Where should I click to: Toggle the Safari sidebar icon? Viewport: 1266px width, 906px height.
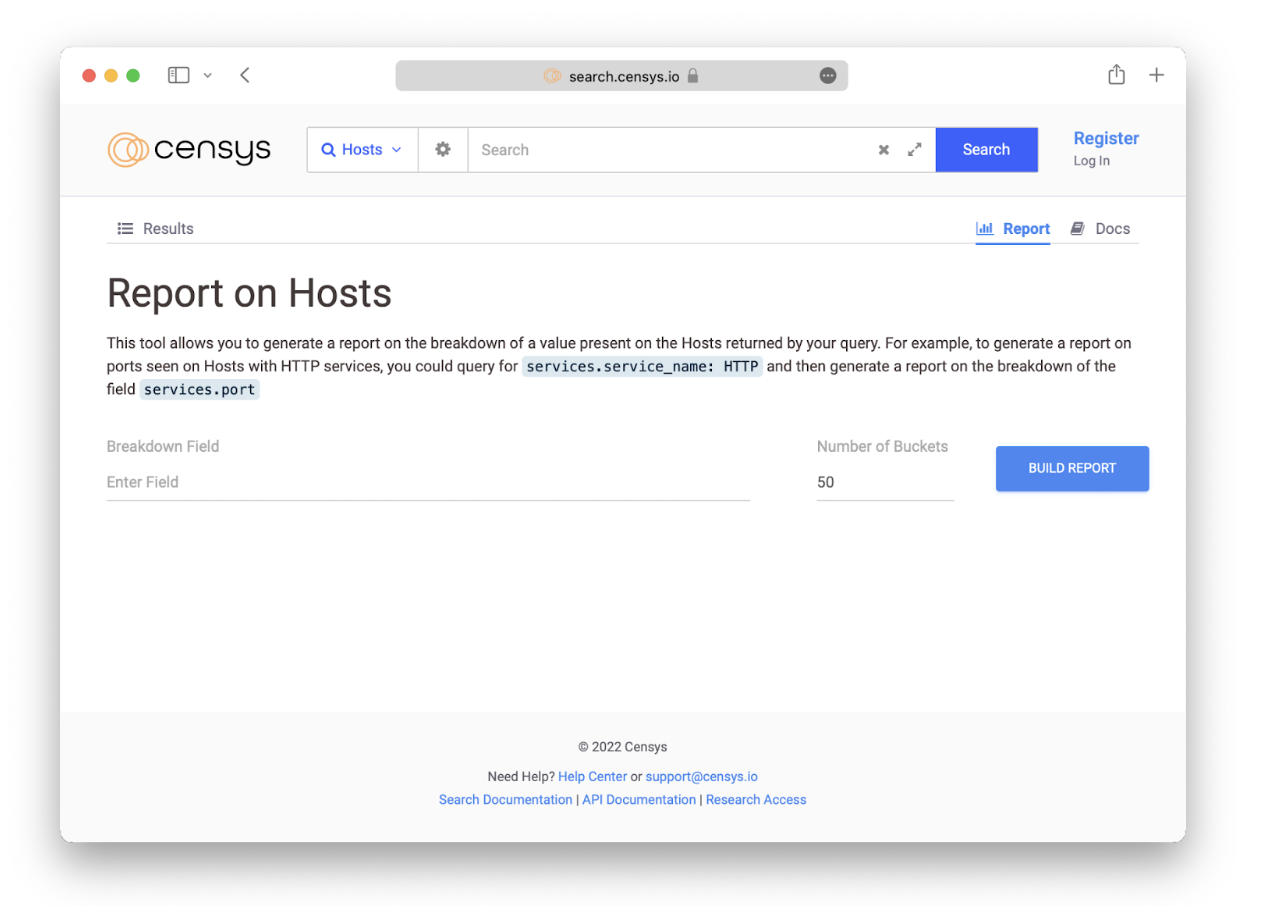point(179,75)
